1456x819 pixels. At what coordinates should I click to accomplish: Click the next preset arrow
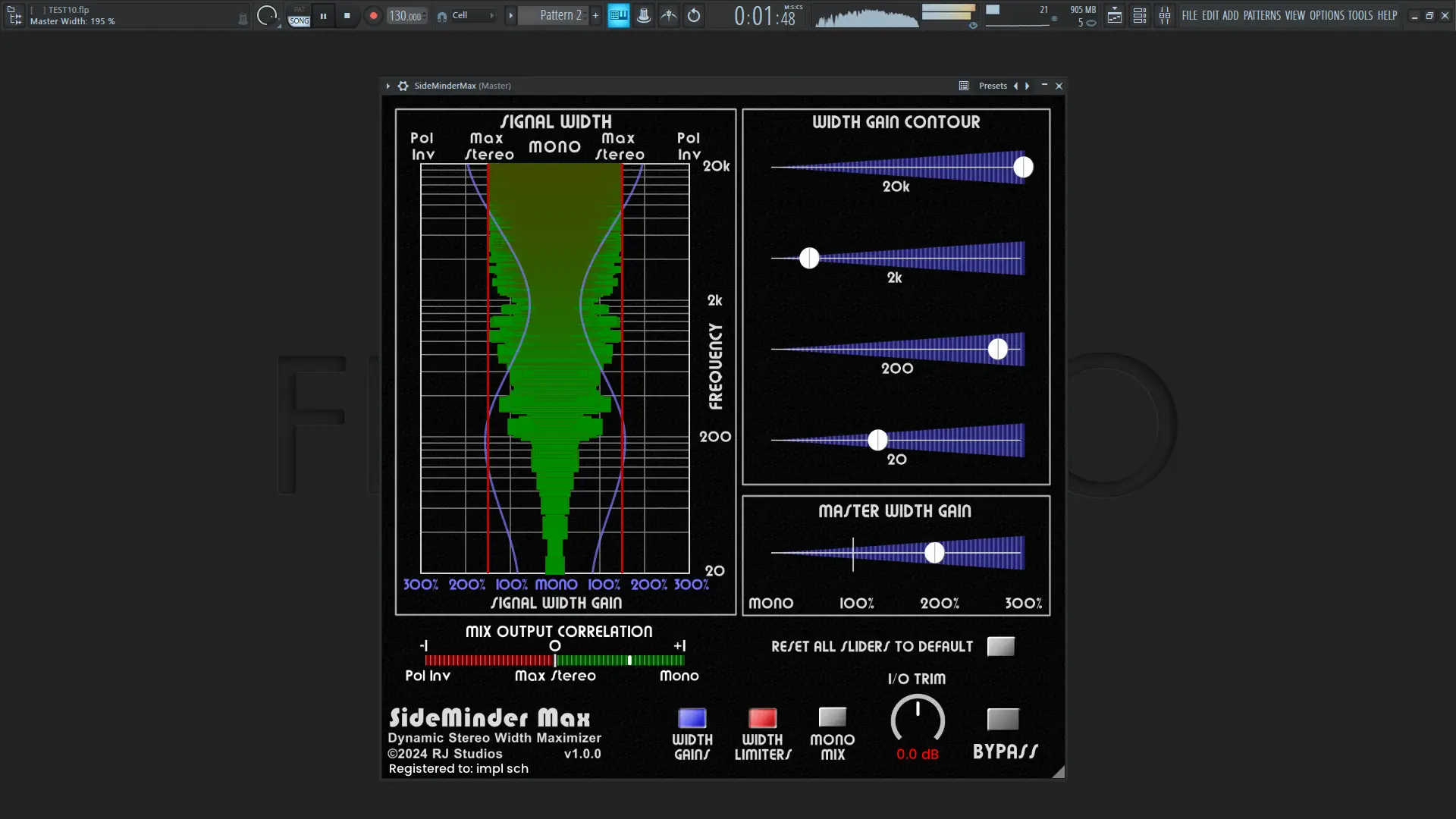click(x=1027, y=86)
